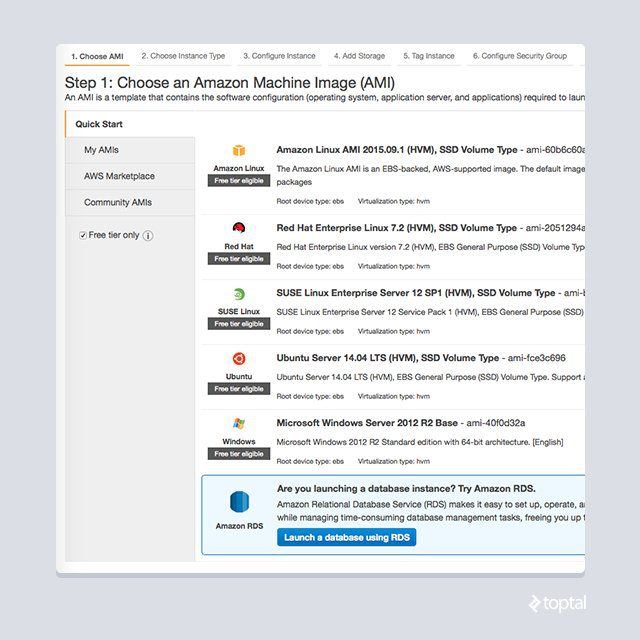The height and width of the screenshot is (640, 640).
Task: Click the Microsoft Windows 2012 R2 Standard edition description
Action: [x=420, y=442]
